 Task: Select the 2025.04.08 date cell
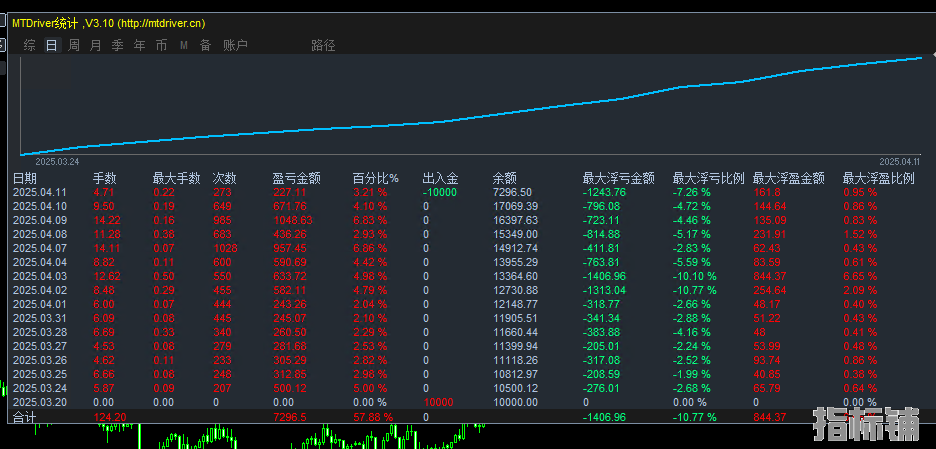coord(39,234)
